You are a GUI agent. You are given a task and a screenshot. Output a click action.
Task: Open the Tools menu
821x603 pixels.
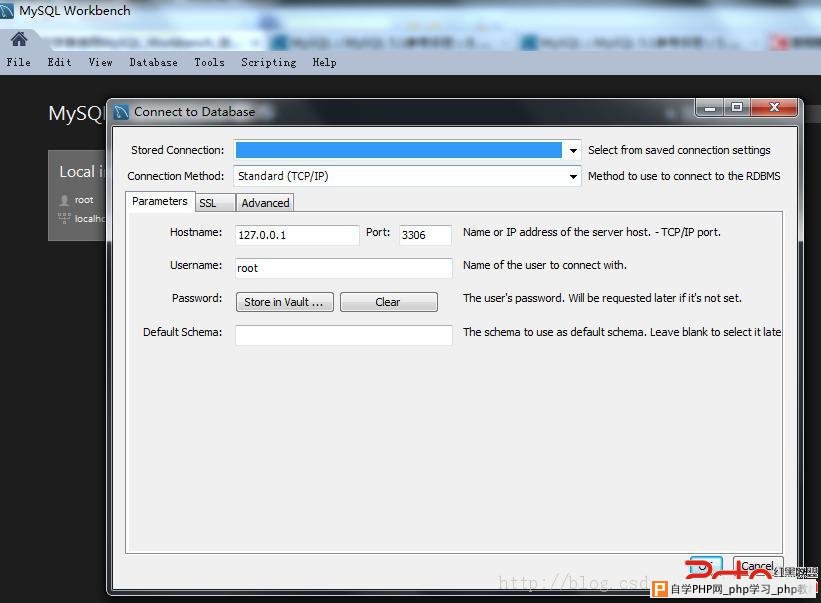point(209,62)
